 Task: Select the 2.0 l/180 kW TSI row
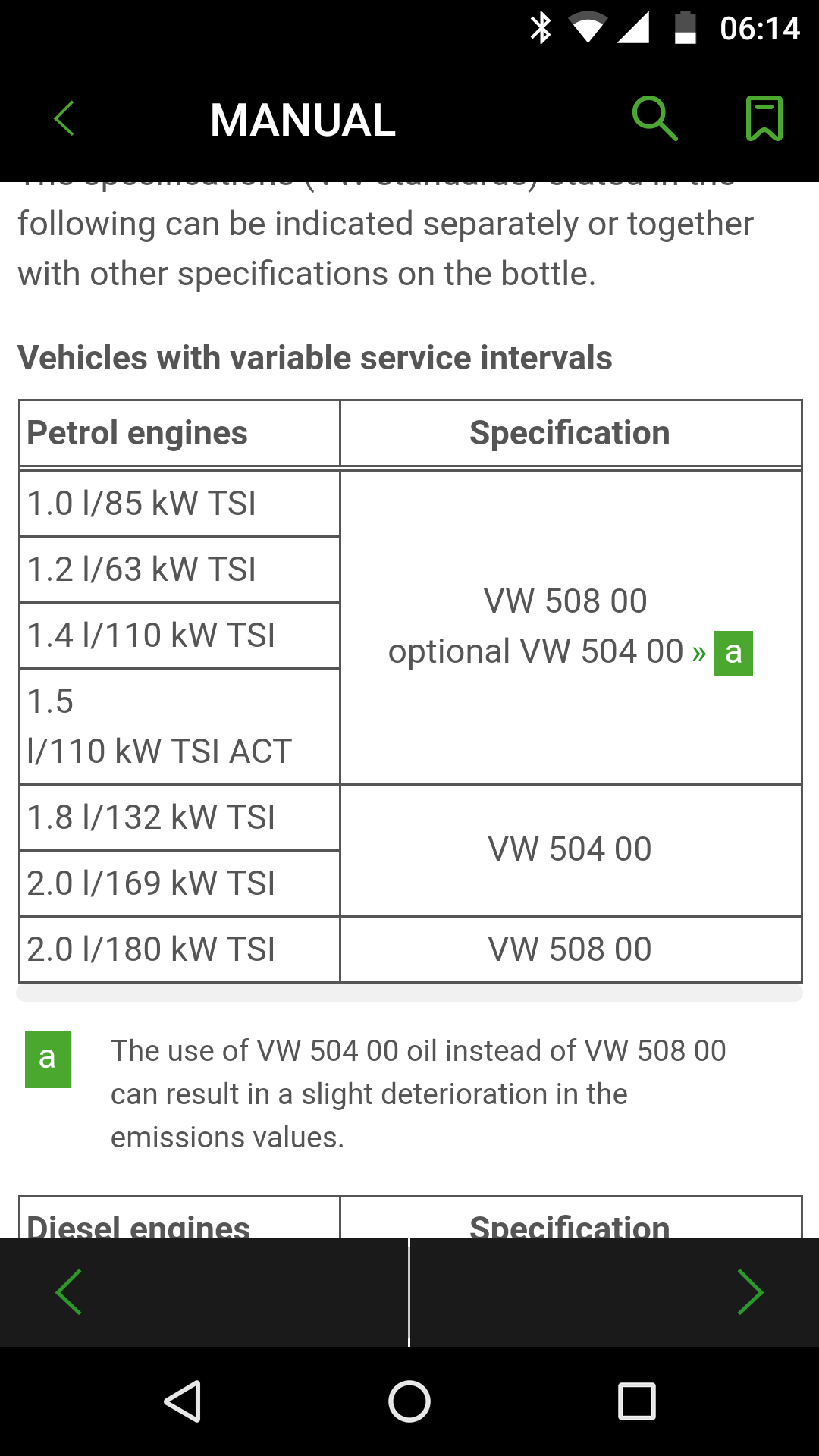180,949
